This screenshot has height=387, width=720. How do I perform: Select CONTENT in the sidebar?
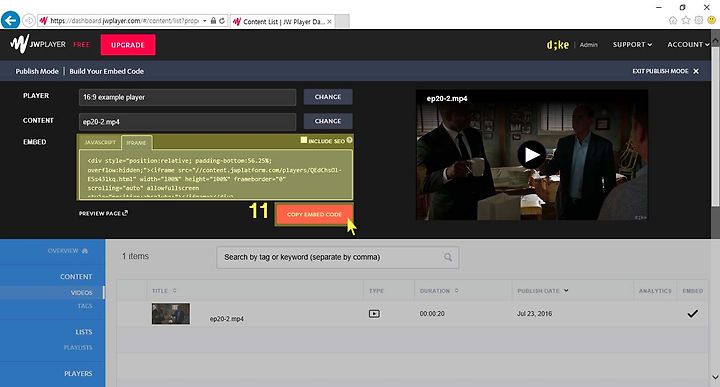[x=76, y=277]
